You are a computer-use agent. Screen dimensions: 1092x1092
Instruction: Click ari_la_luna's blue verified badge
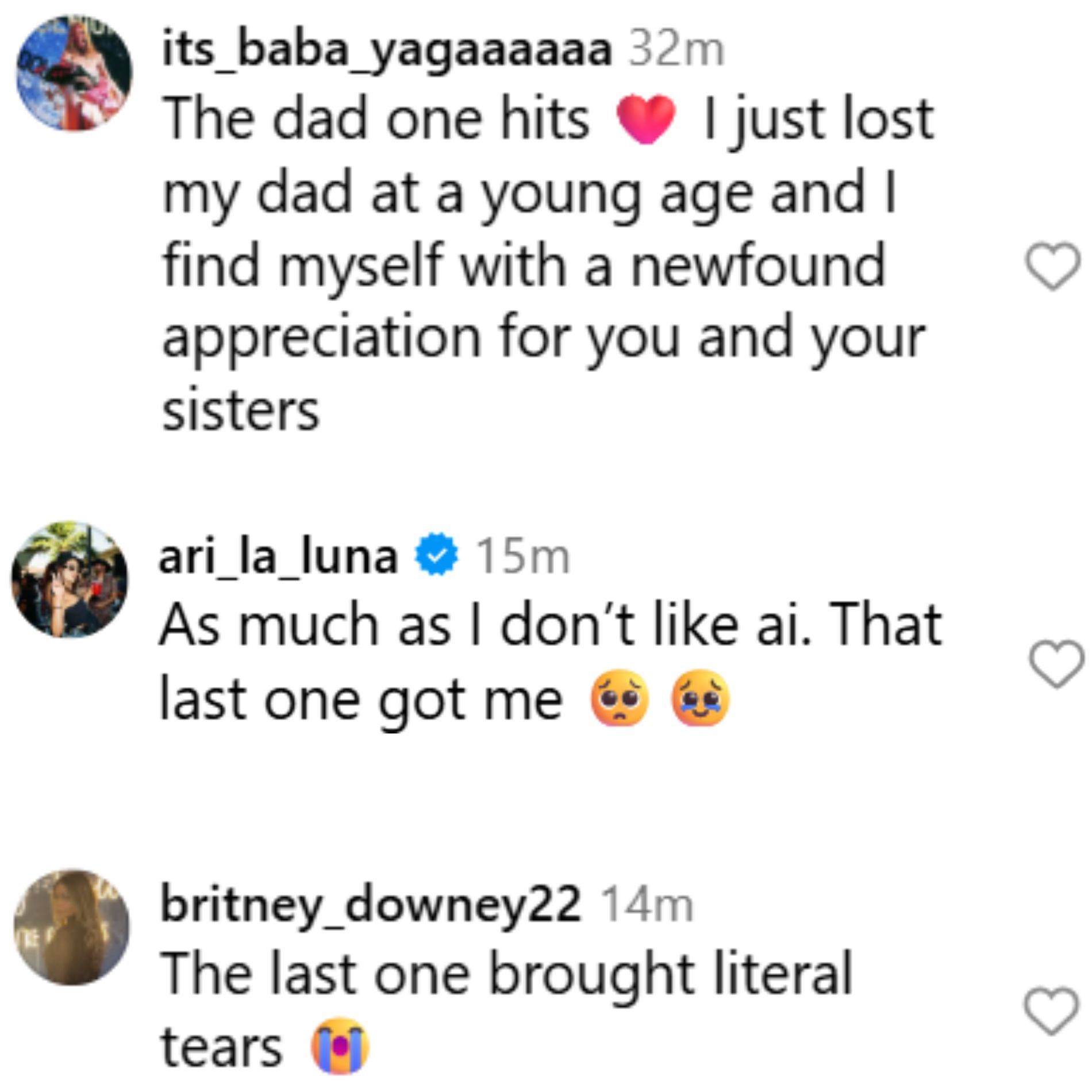point(437,555)
